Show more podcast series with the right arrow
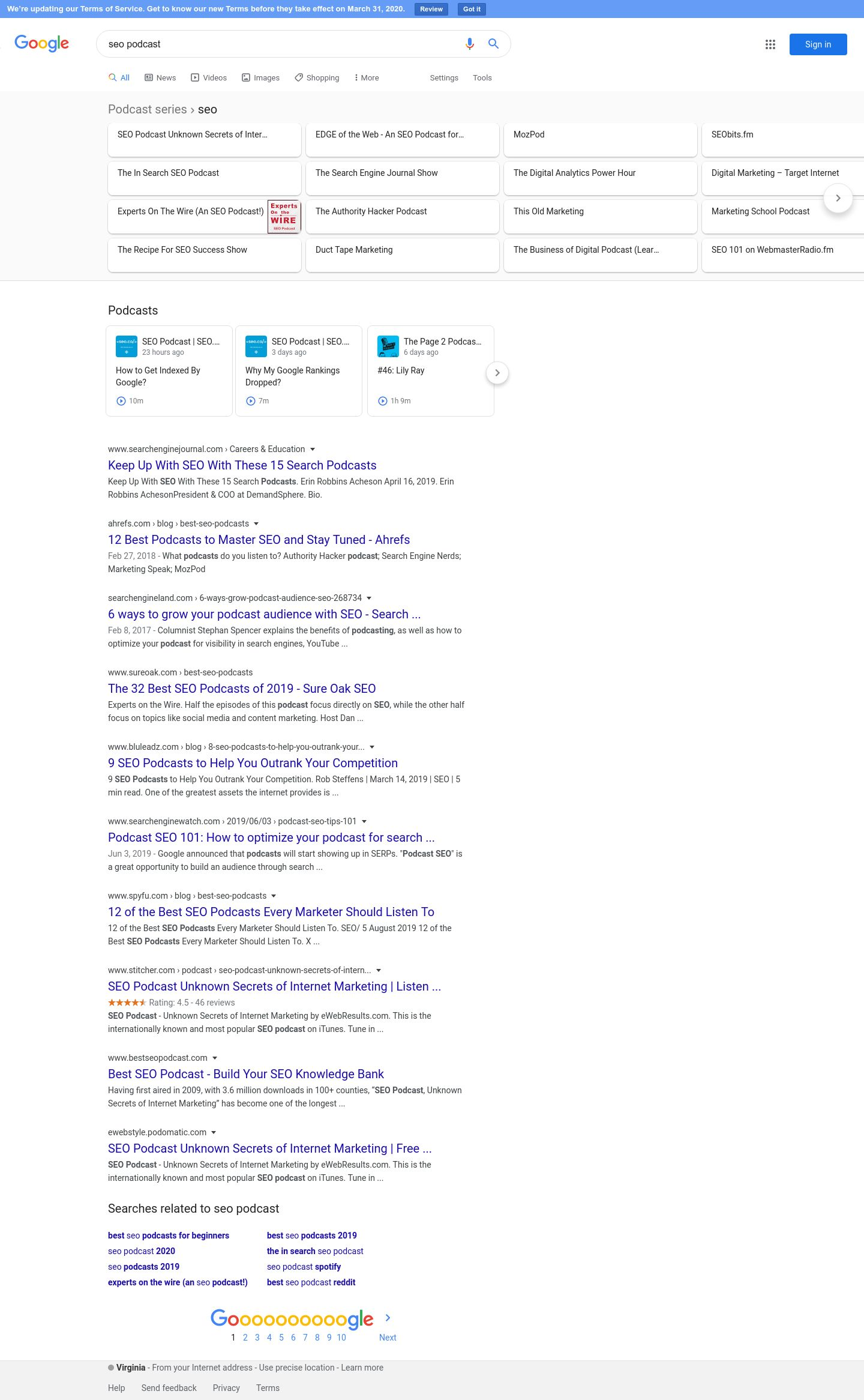The width and height of the screenshot is (864, 1400). pyautogui.click(x=838, y=198)
